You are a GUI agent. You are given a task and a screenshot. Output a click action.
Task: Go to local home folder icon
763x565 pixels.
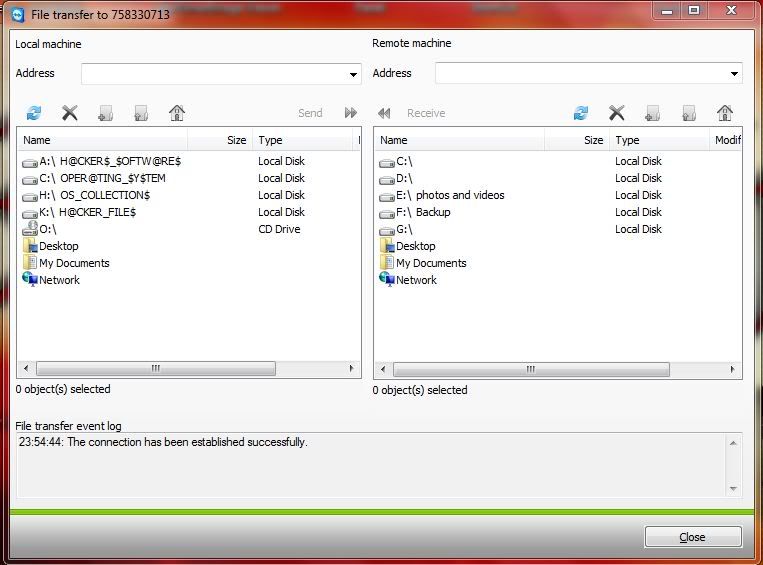(177, 113)
